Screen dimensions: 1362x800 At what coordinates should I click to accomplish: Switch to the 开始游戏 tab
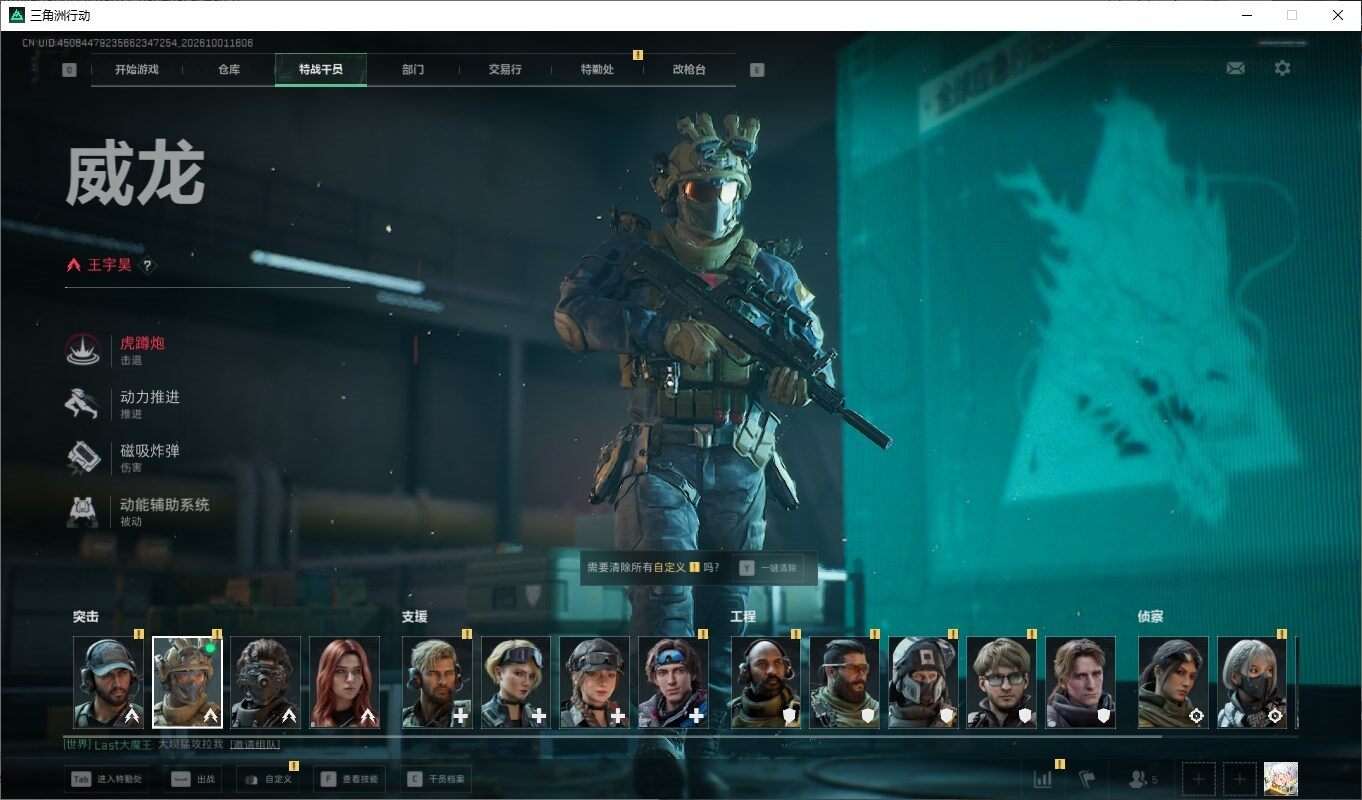(137, 70)
